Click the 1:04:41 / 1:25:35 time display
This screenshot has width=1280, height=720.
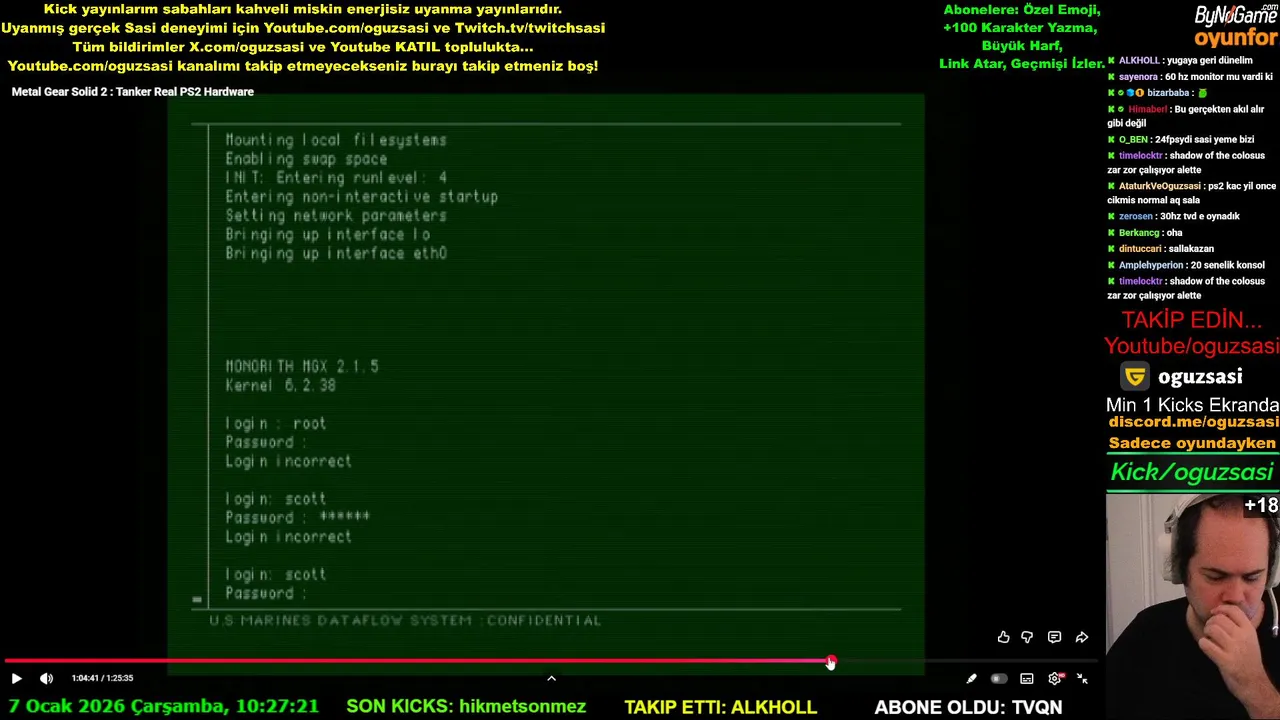pyautogui.click(x=102, y=678)
